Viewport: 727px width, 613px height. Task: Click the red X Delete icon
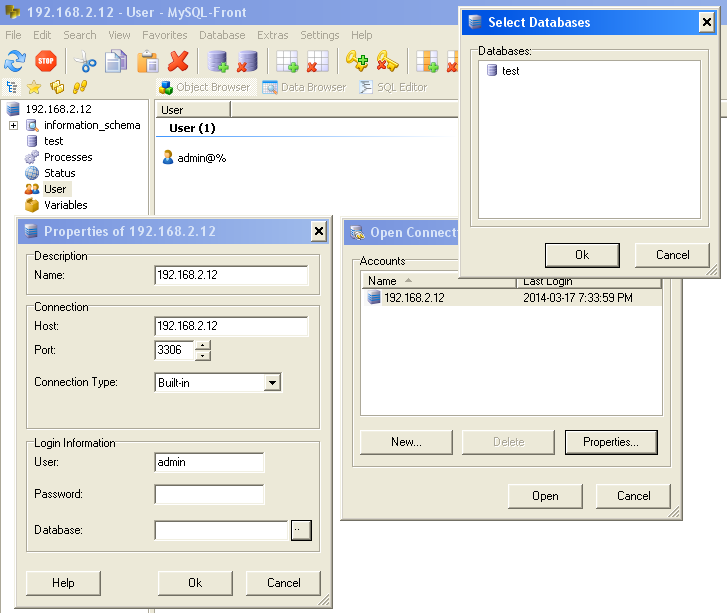tap(179, 61)
